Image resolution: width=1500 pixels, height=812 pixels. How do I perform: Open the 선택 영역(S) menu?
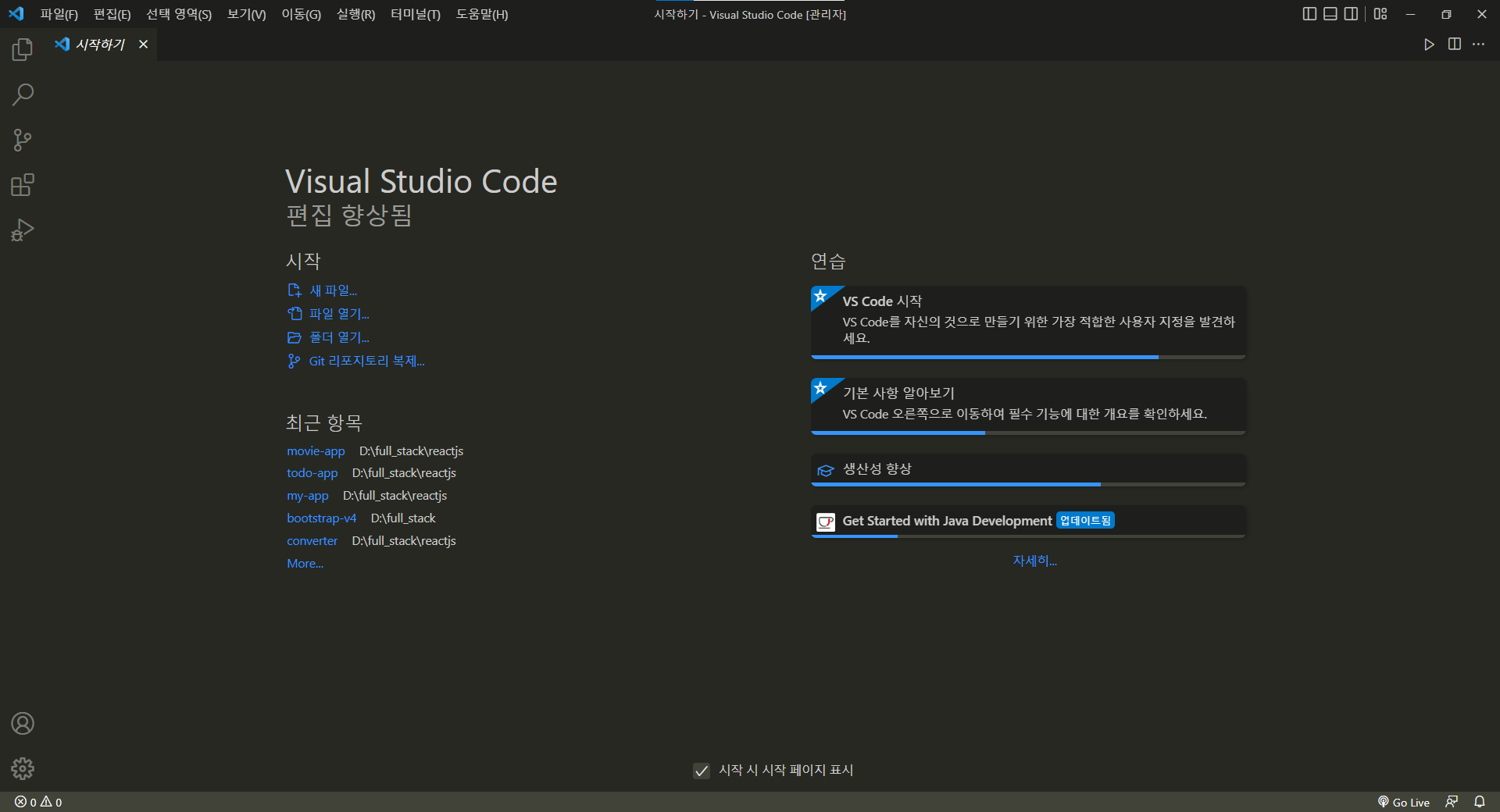pyautogui.click(x=179, y=14)
